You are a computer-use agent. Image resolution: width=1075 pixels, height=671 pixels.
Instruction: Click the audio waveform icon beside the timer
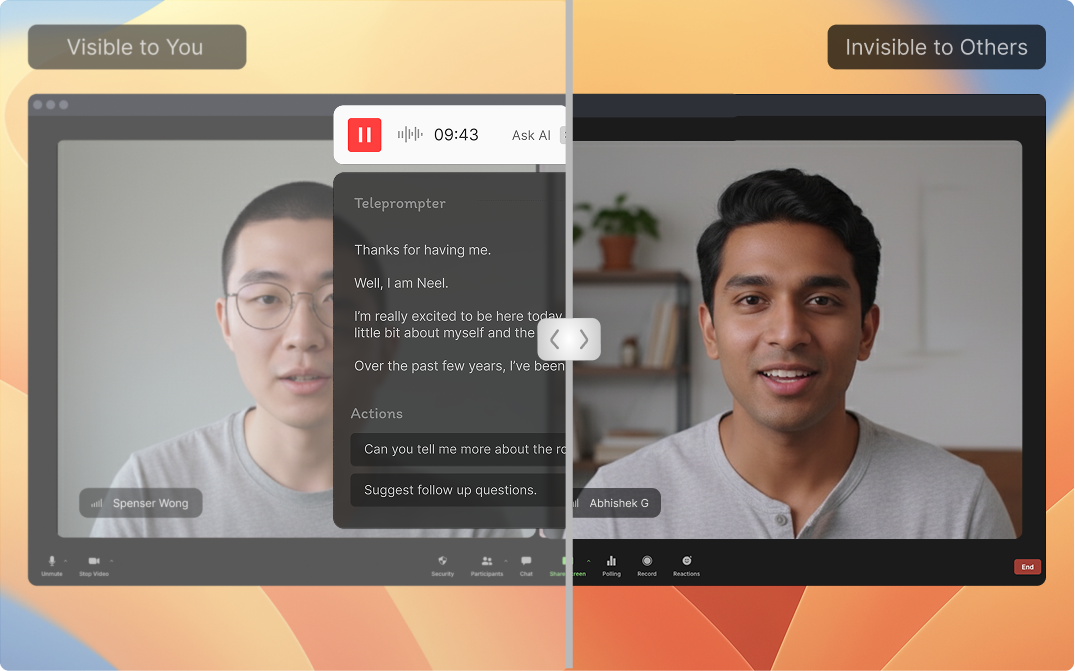[x=410, y=134]
